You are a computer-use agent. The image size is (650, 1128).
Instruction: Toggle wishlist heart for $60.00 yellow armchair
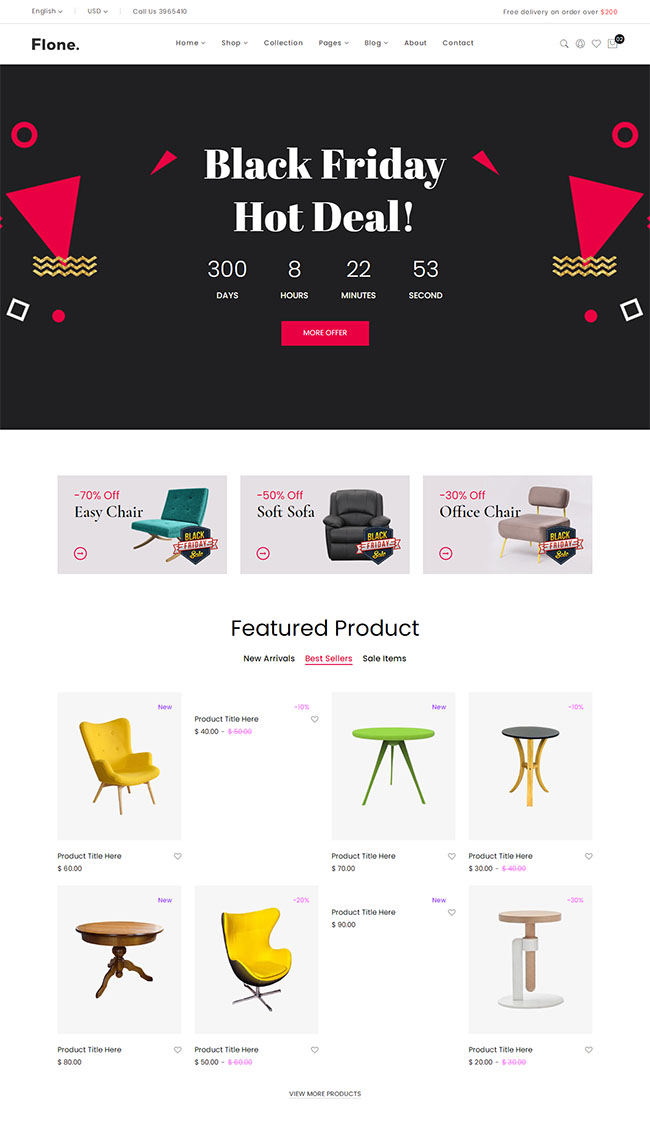tap(178, 856)
